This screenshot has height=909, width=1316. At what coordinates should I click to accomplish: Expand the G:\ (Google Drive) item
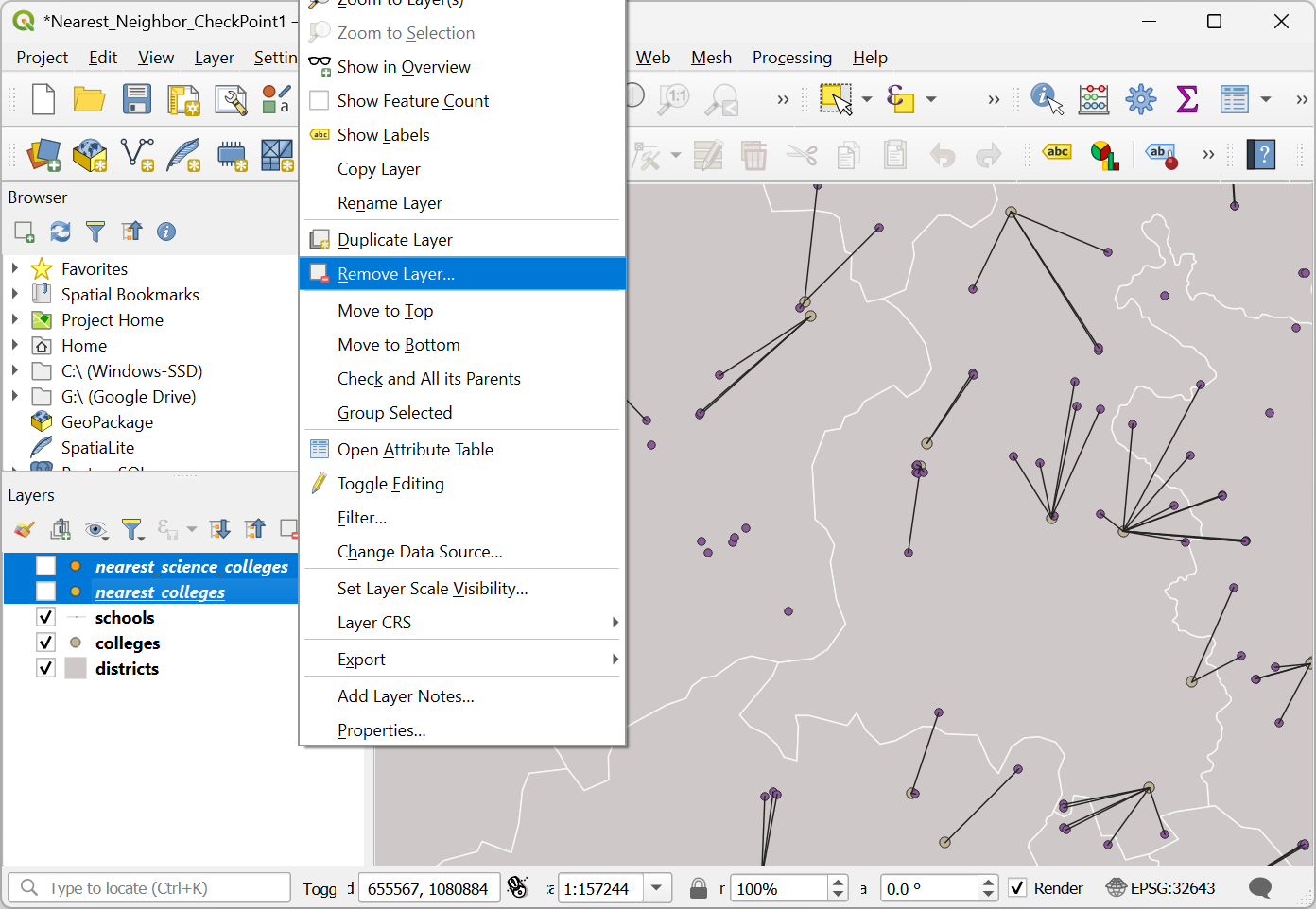pos(15,396)
